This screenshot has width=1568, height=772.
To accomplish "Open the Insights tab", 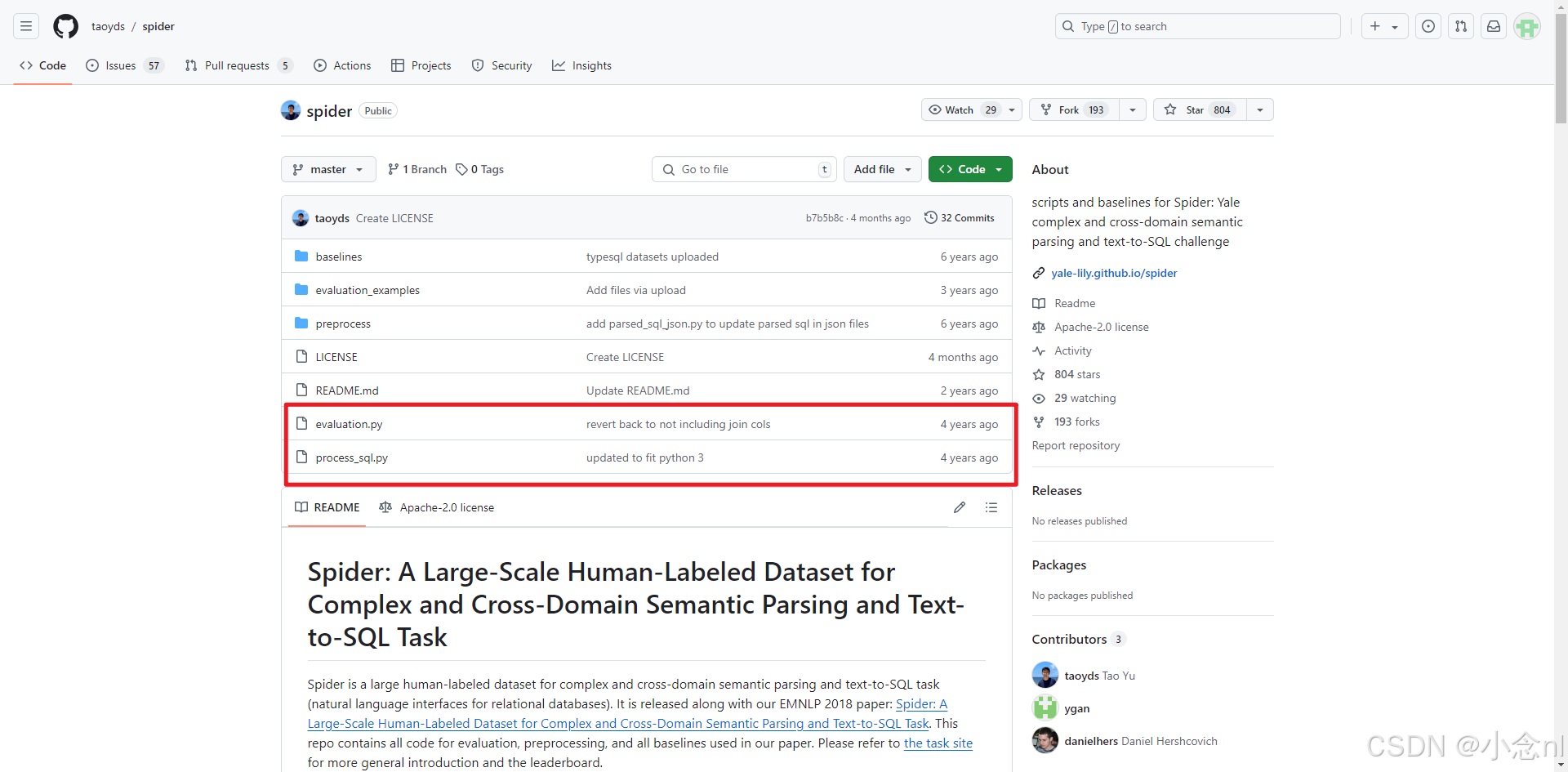I will point(581,65).
